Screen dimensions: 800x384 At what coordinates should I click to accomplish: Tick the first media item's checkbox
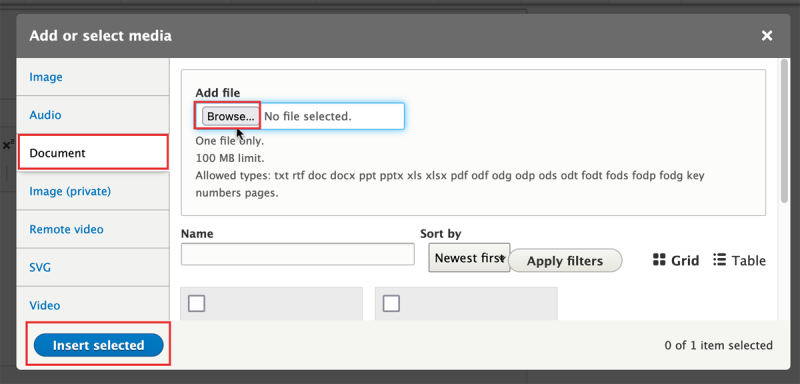[196, 303]
